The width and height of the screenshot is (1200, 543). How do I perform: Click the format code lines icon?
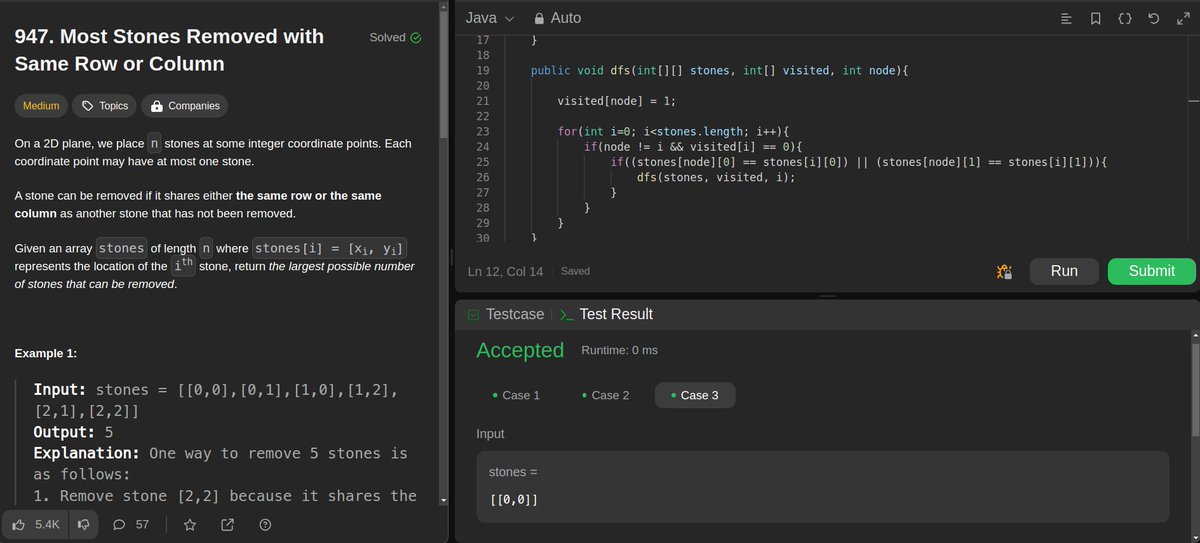tap(1066, 18)
